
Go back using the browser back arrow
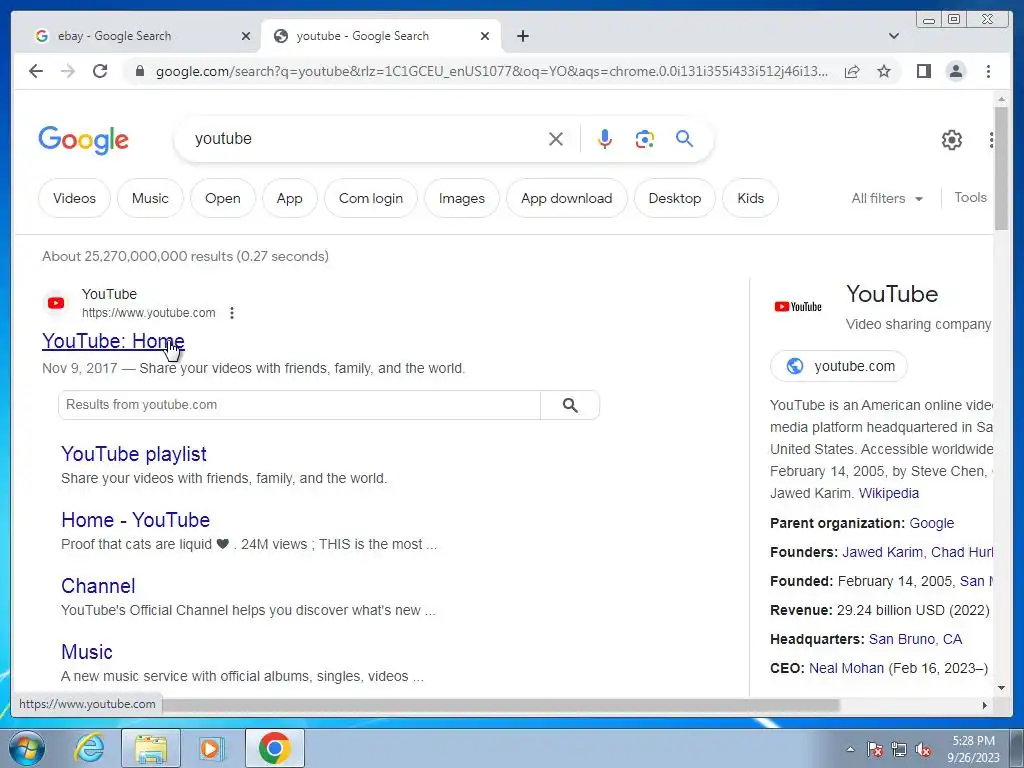pos(36,71)
